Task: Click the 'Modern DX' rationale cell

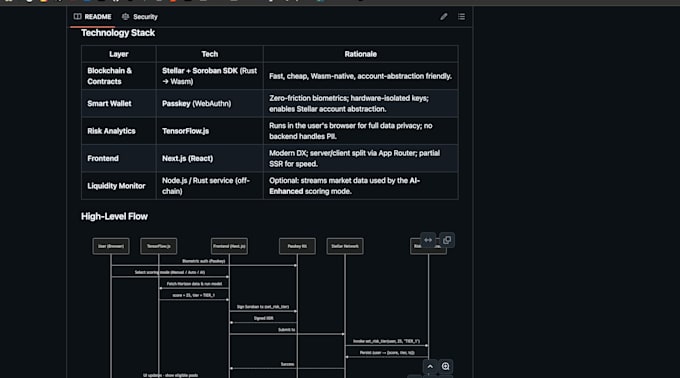Action: (360, 158)
